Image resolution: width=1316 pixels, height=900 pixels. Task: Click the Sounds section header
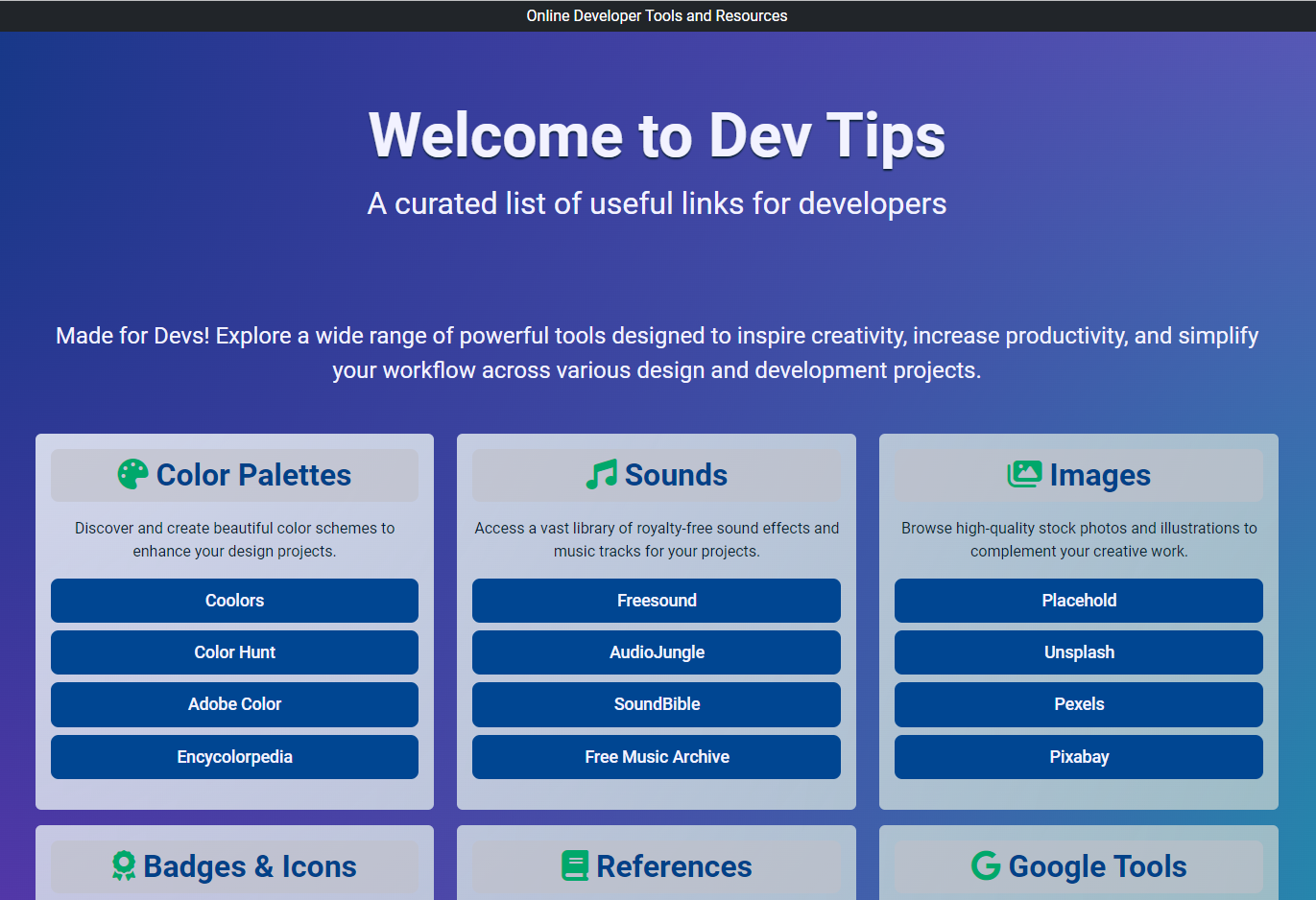pyautogui.click(x=657, y=474)
